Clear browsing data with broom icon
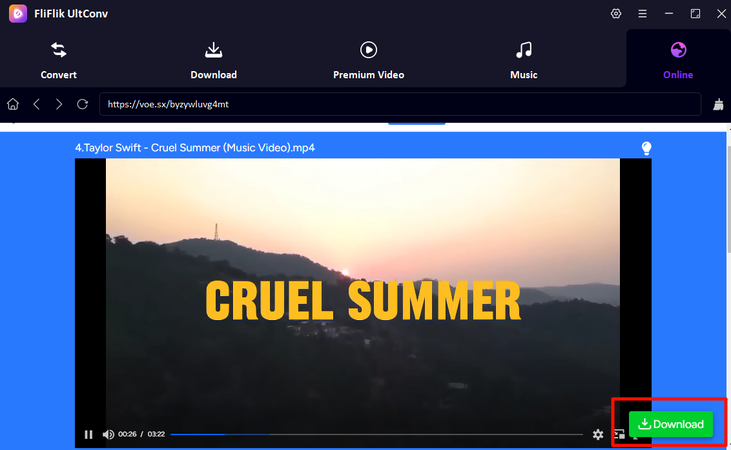 718,104
